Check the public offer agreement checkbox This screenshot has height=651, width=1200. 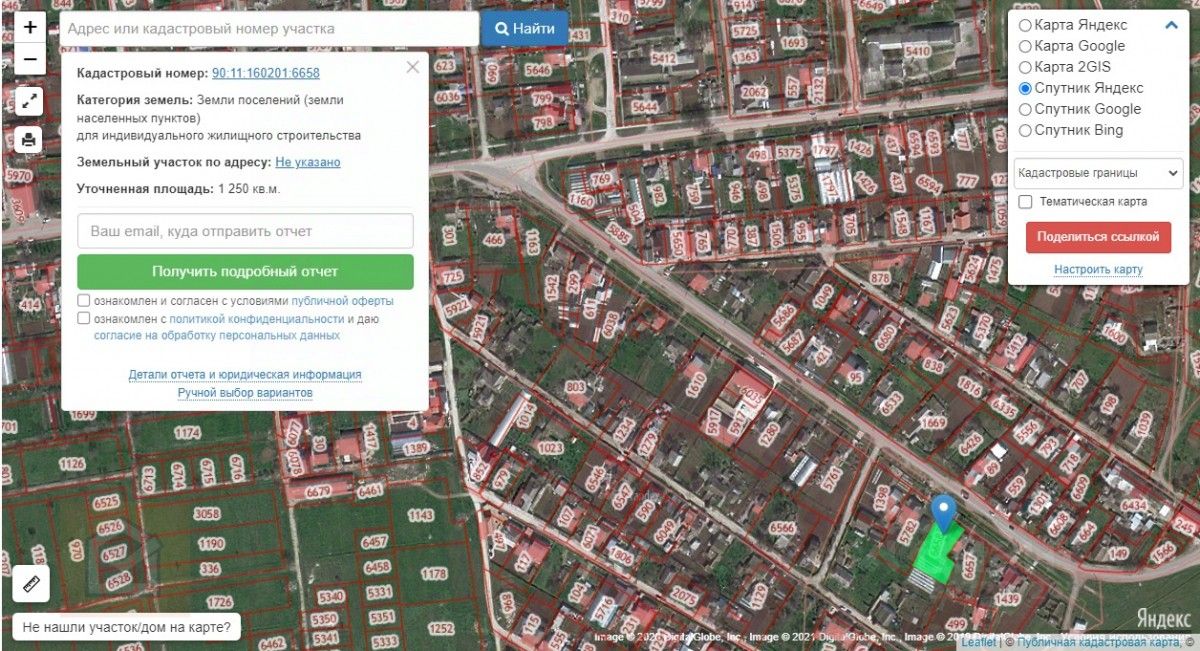84,301
